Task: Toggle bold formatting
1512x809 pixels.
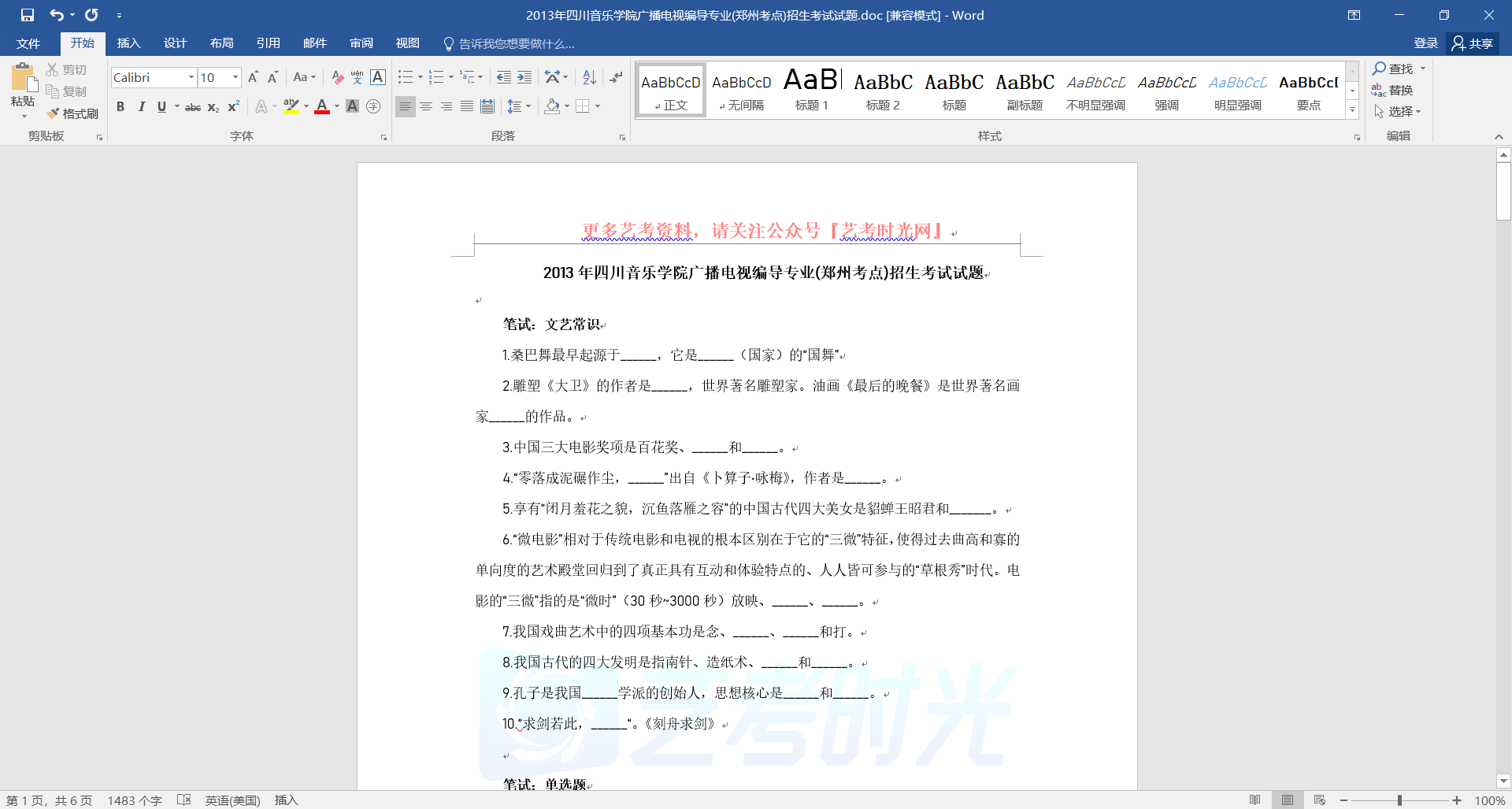Action: point(120,106)
